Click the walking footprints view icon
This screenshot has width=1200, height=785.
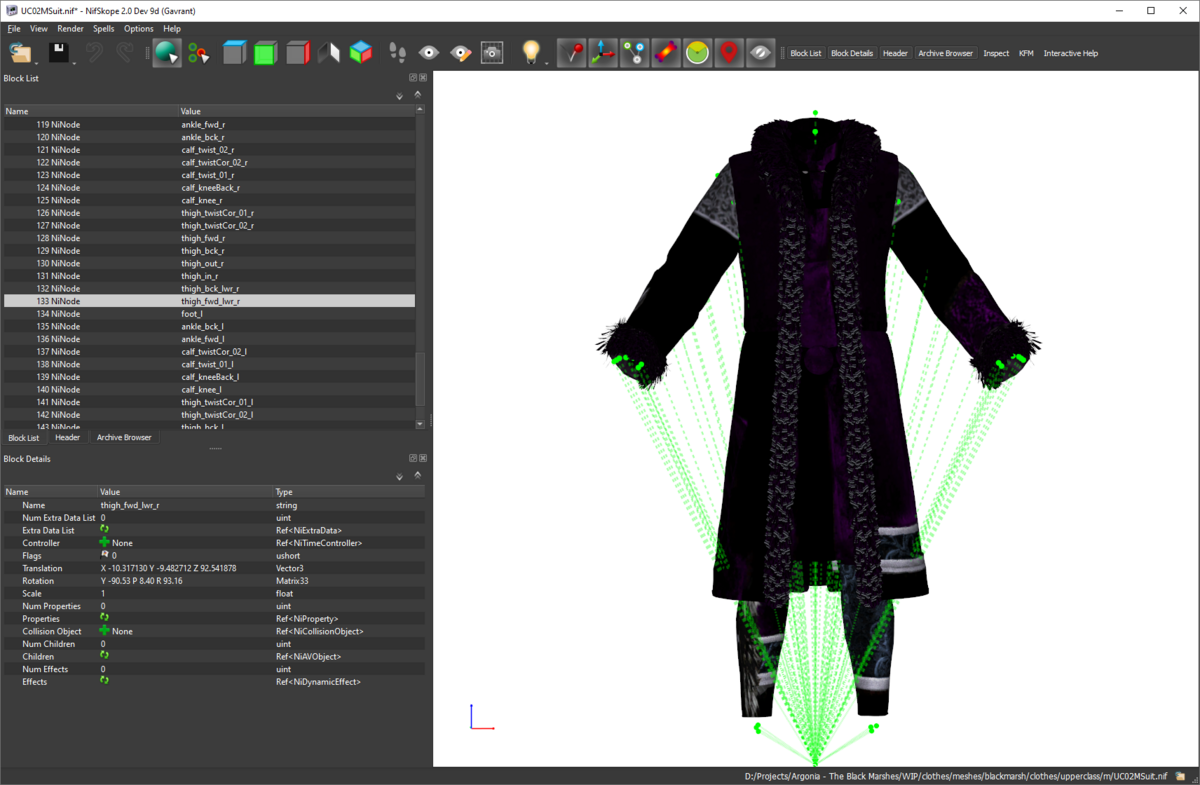397,53
